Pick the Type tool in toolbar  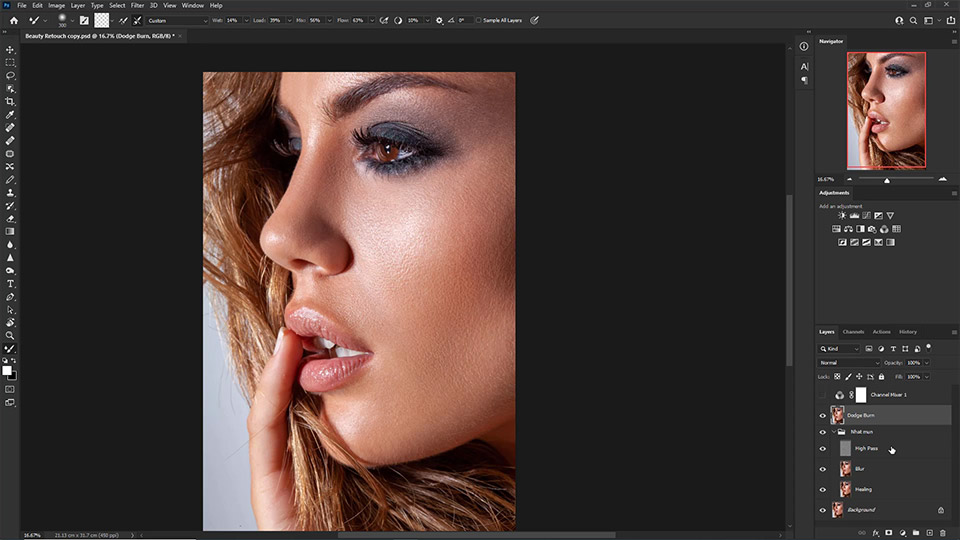coord(10,284)
